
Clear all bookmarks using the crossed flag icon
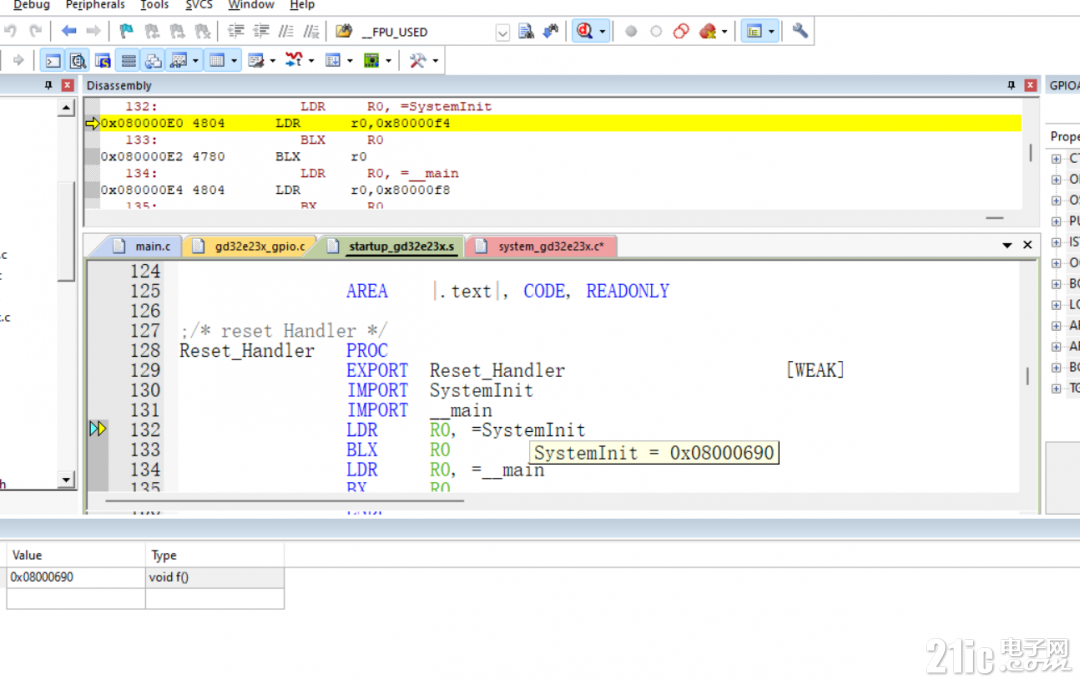coord(202,31)
